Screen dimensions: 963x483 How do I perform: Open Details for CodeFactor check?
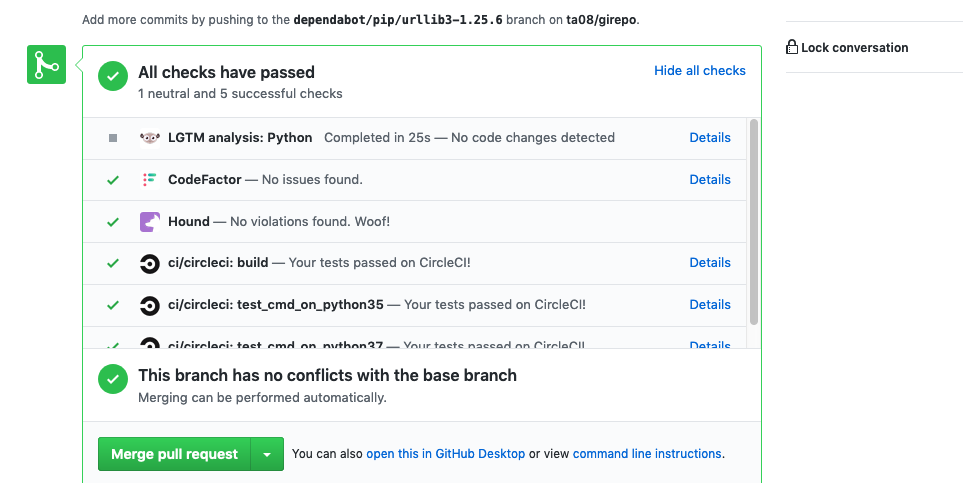[x=710, y=179]
